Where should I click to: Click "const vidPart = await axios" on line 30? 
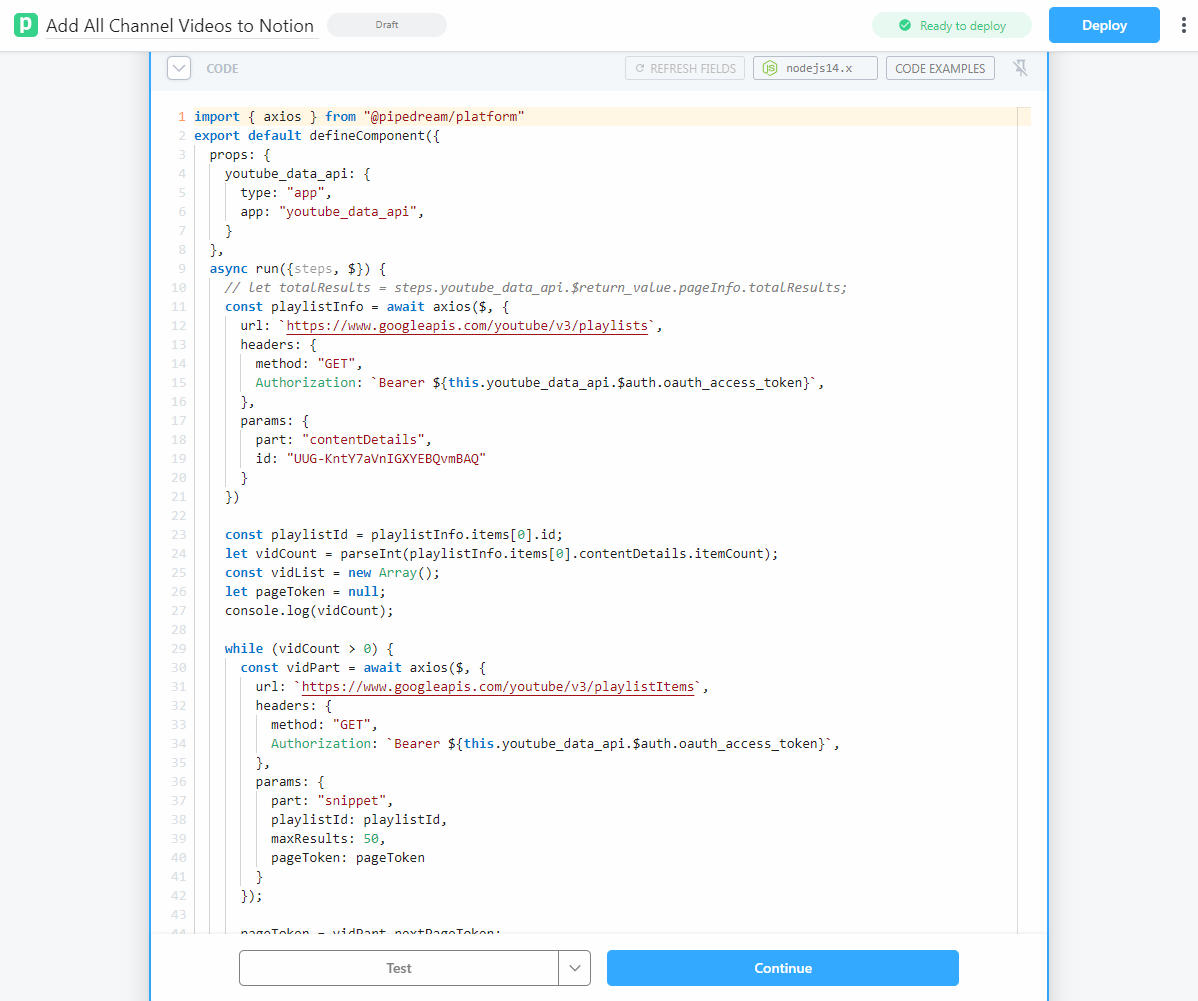363,667
